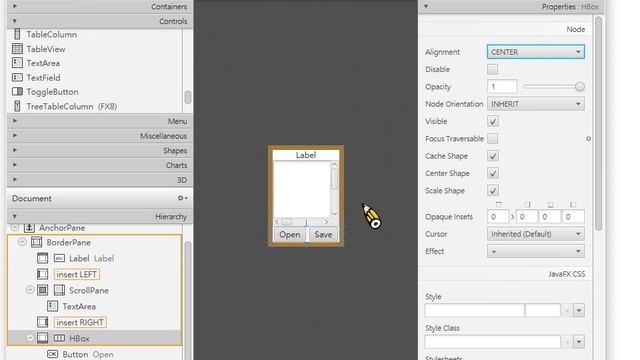The image size is (640, 360).
Task: Select the Button Open icon in hierarchy
Action: pos(52,354)
